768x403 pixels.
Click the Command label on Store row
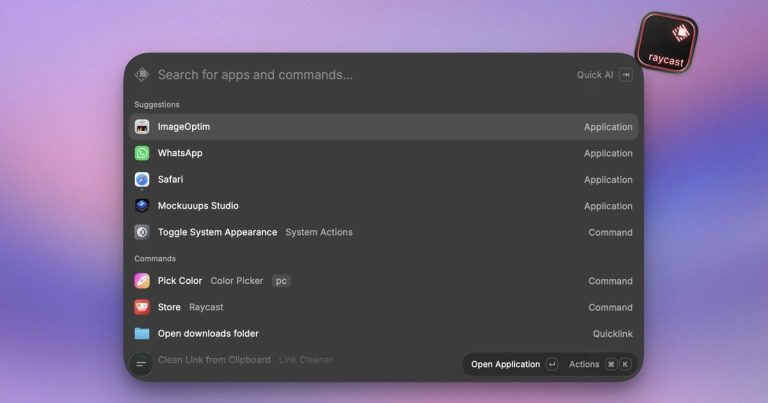coord(610,307)
